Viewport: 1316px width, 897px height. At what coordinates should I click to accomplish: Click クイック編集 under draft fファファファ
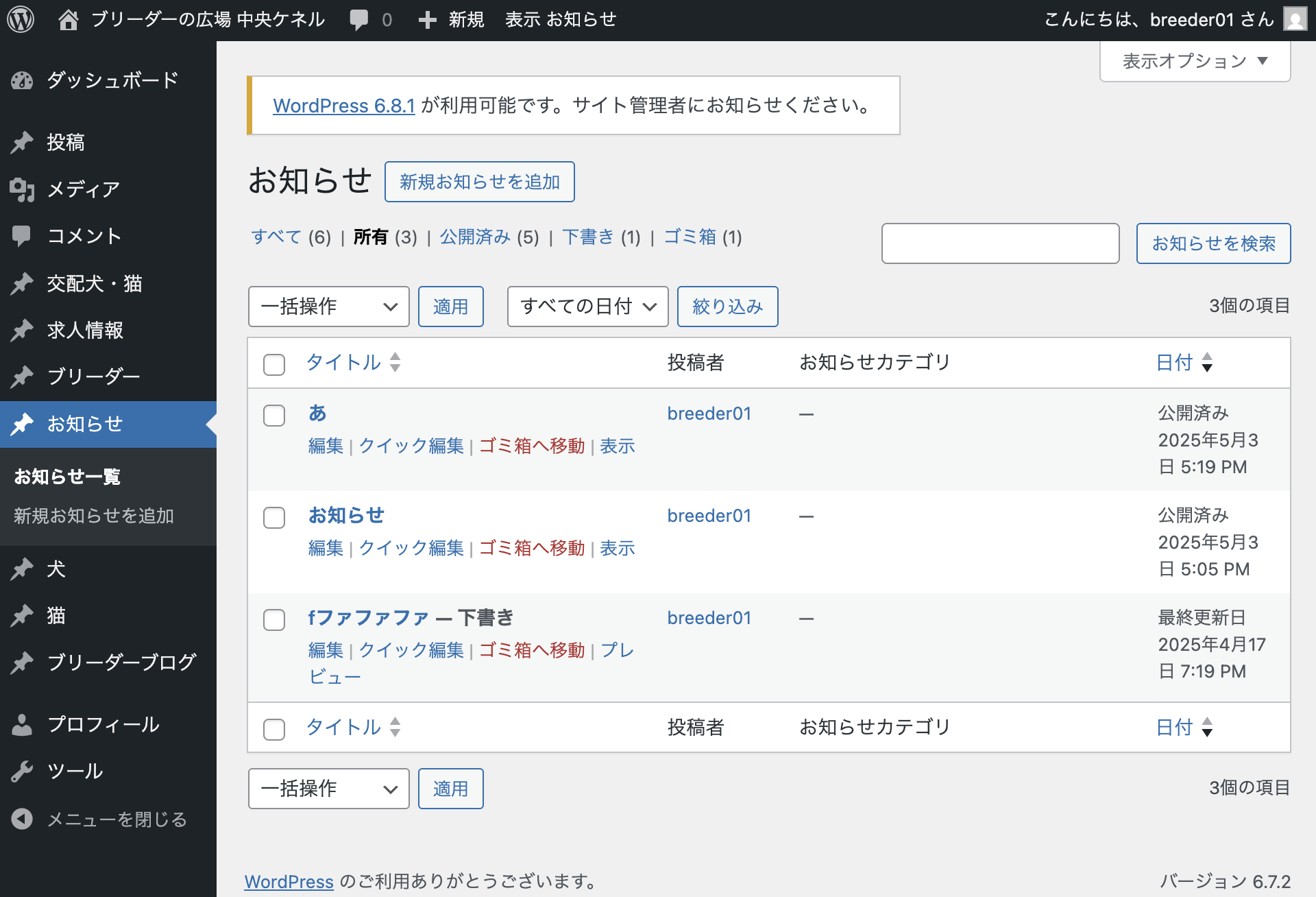tap(411, 650)
